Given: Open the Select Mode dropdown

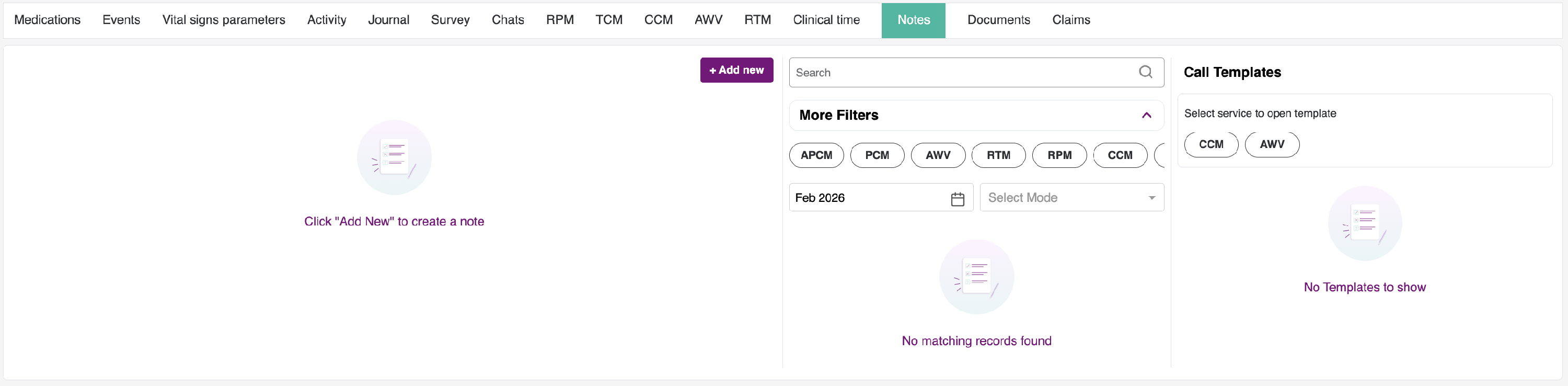Looking at the screenshot, I should [1071, 197].
